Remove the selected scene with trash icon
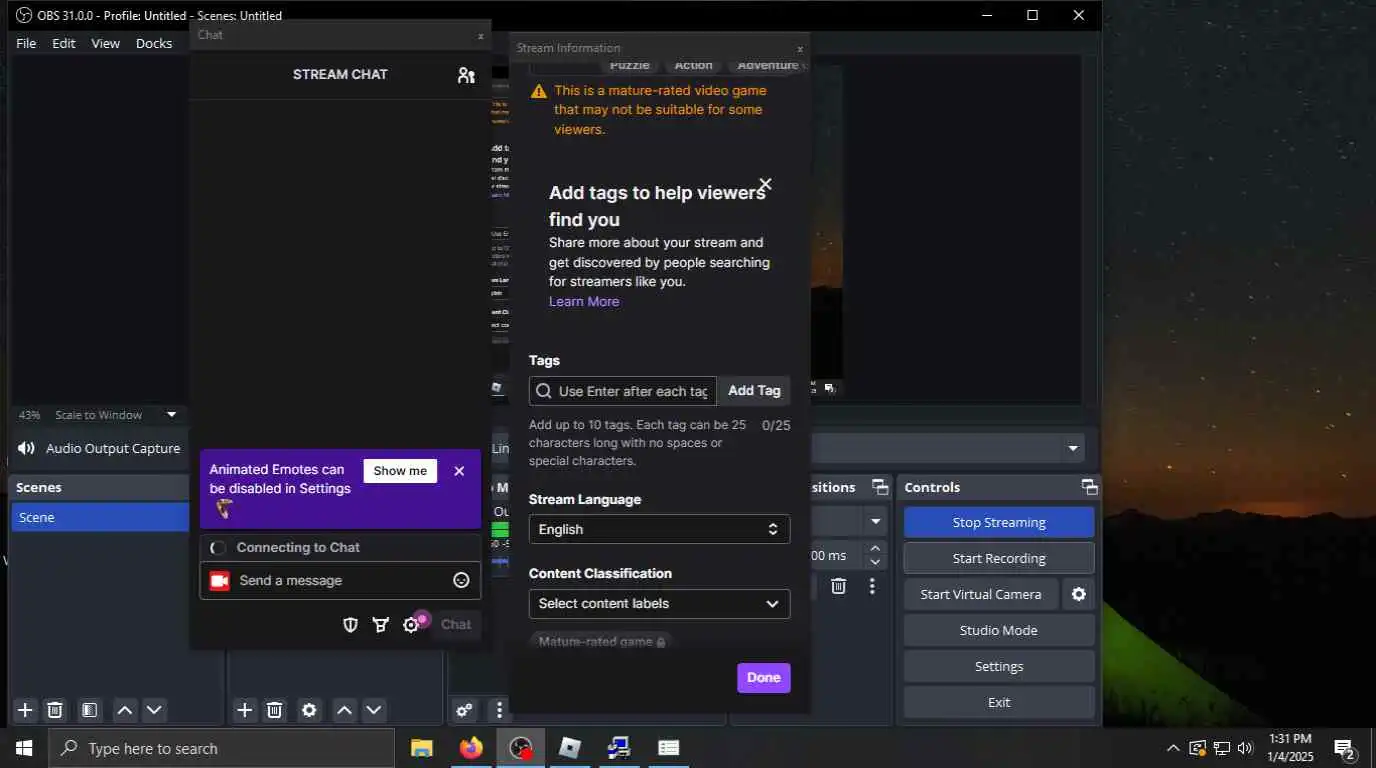 55,710
